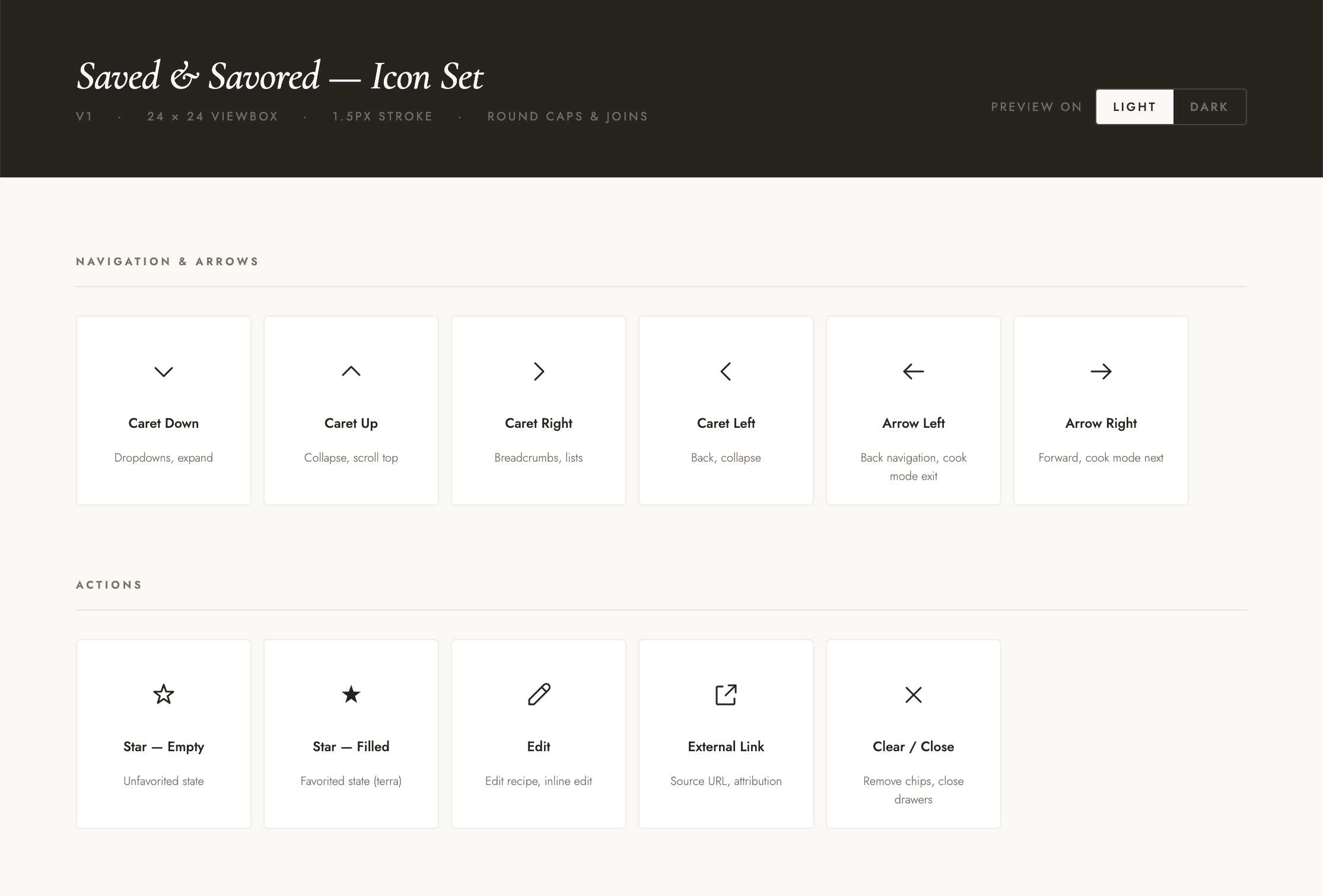Click the Caret Left card description text
Screen dimensions: 1323x896
[x=726, y=457]
